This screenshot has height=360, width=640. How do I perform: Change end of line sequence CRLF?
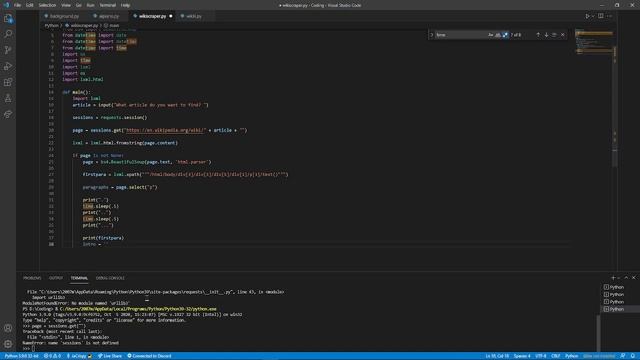tap(556, 356)
